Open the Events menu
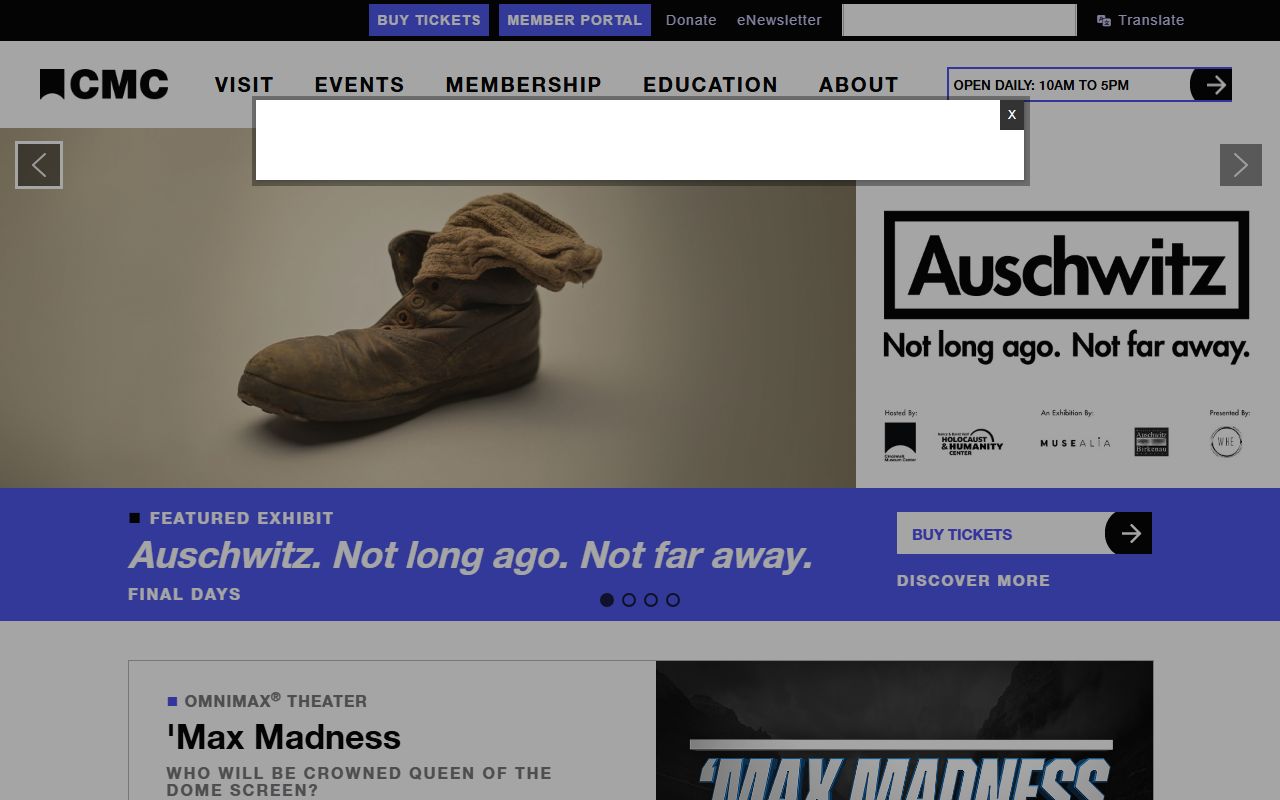This screenshot has width=1280, height=800. (x=359, y=85)
